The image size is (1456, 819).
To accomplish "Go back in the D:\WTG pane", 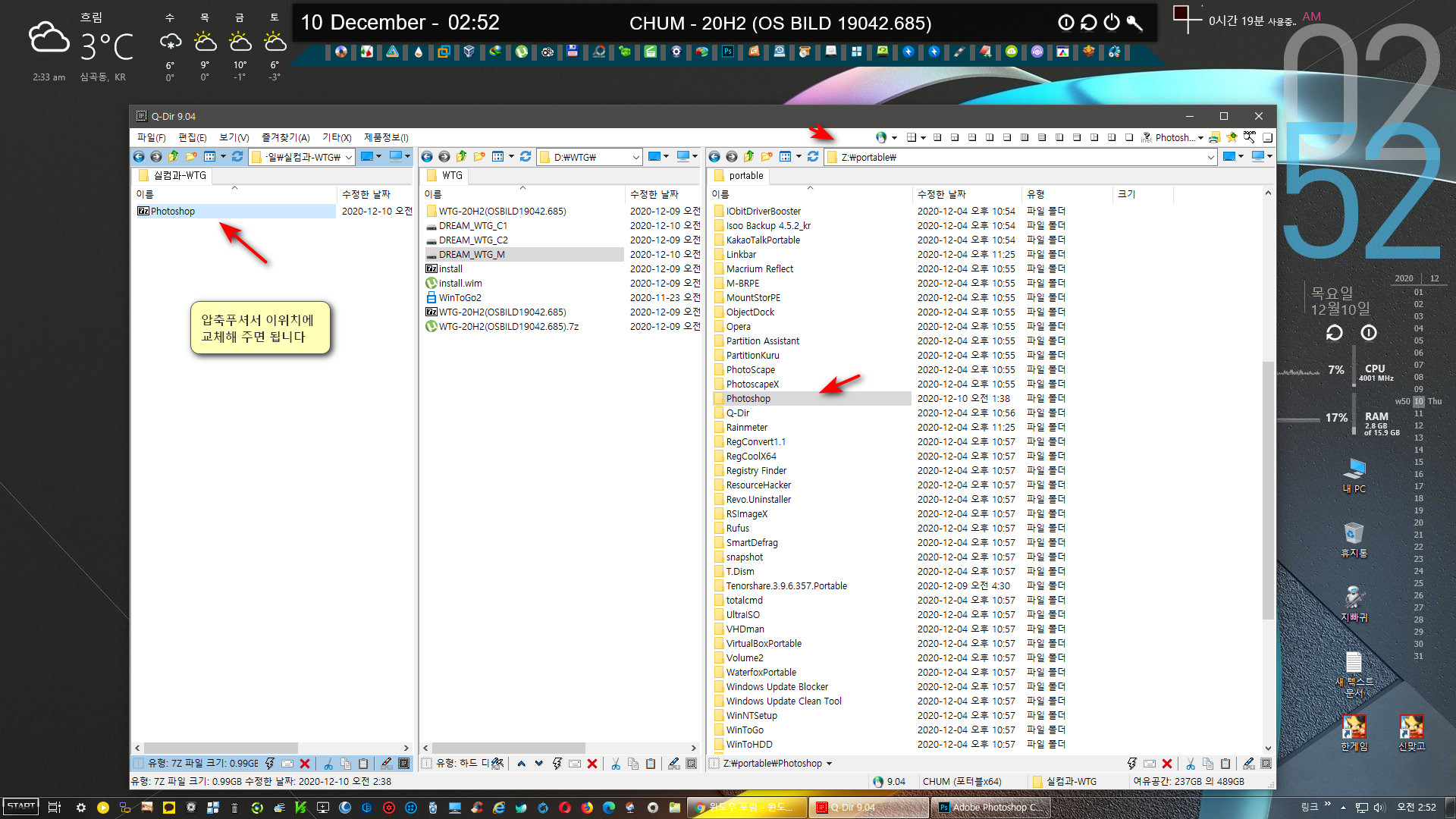I will 427,157.
